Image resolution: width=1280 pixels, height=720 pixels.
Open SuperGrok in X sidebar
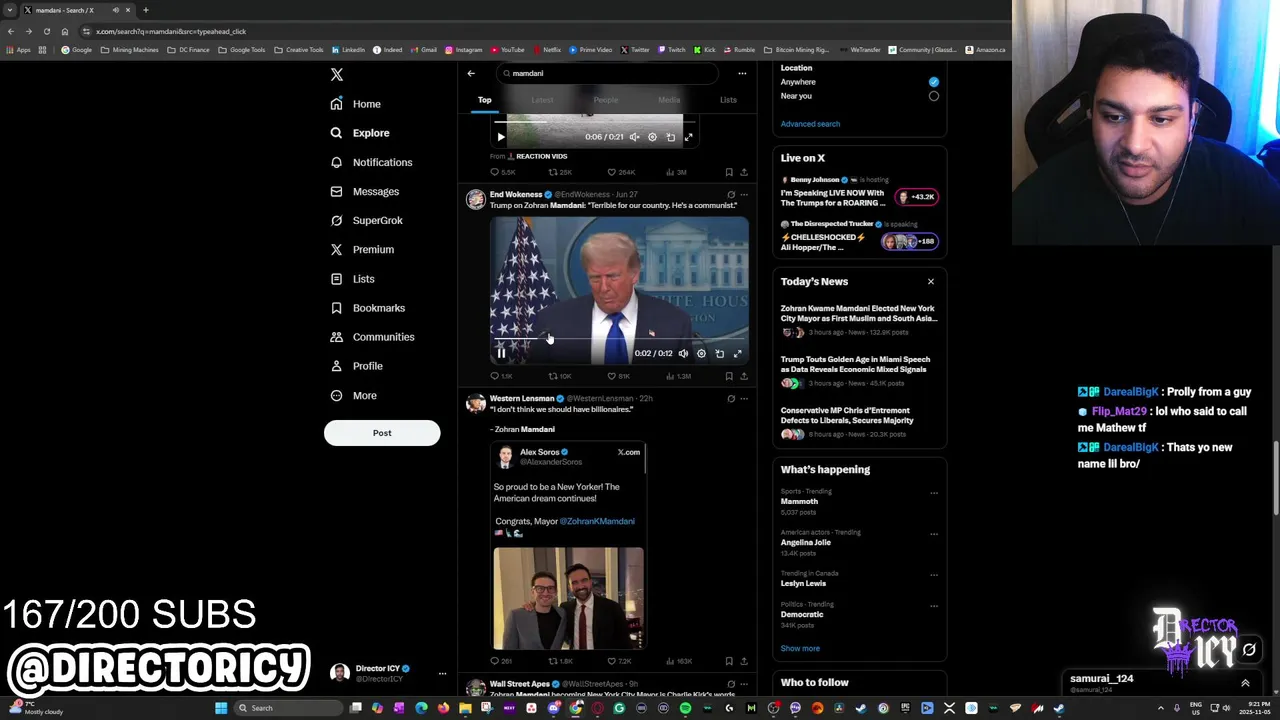[x=367, y=220]
